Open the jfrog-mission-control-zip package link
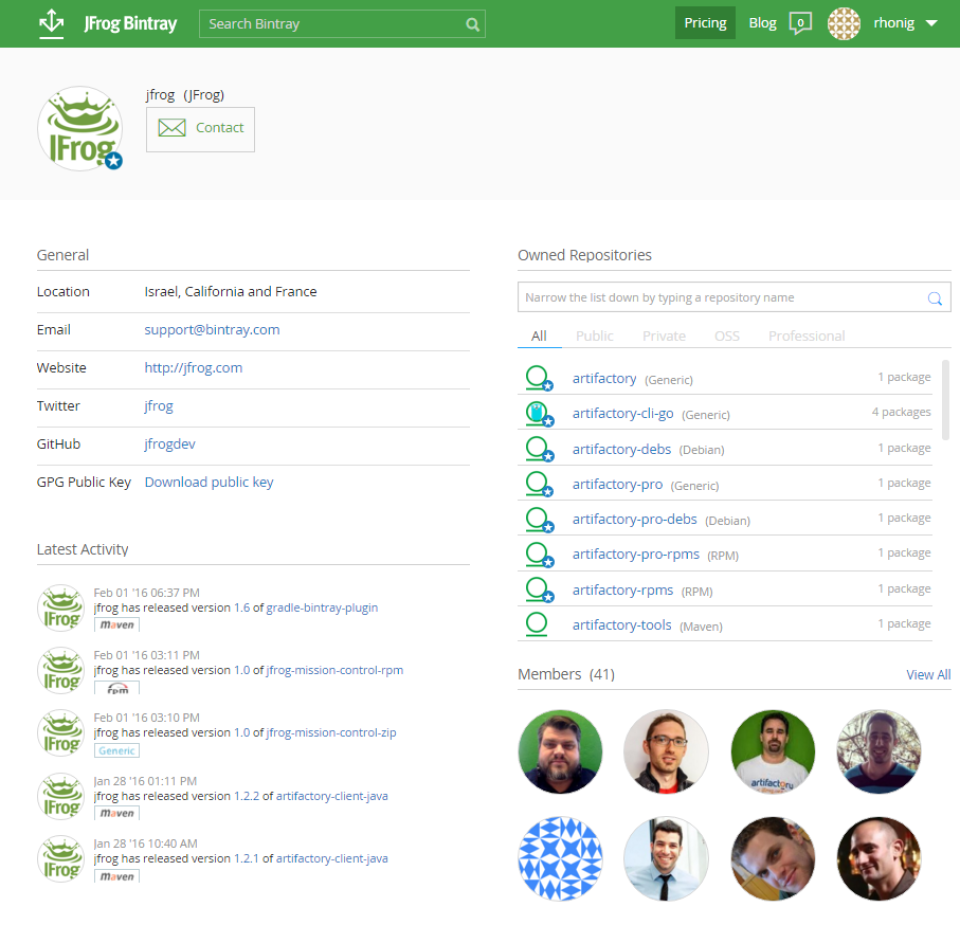The height and width of the screenshot is (925, 960). pyautogui.click(x=331, y=733)
